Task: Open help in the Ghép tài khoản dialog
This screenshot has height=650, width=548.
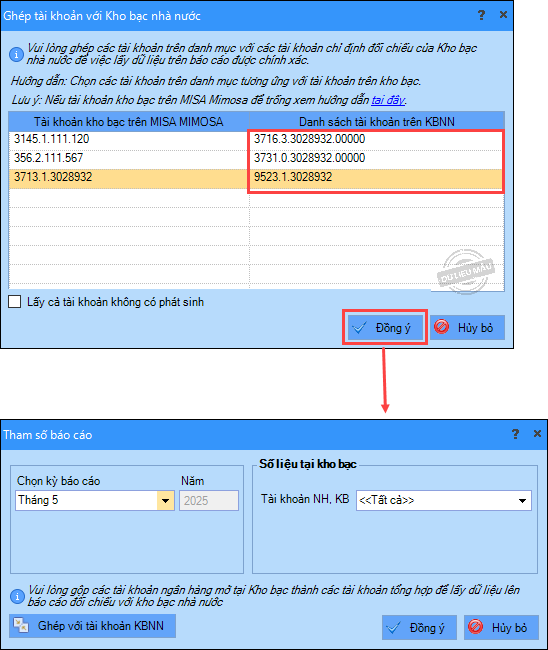Action: (481, 15)
